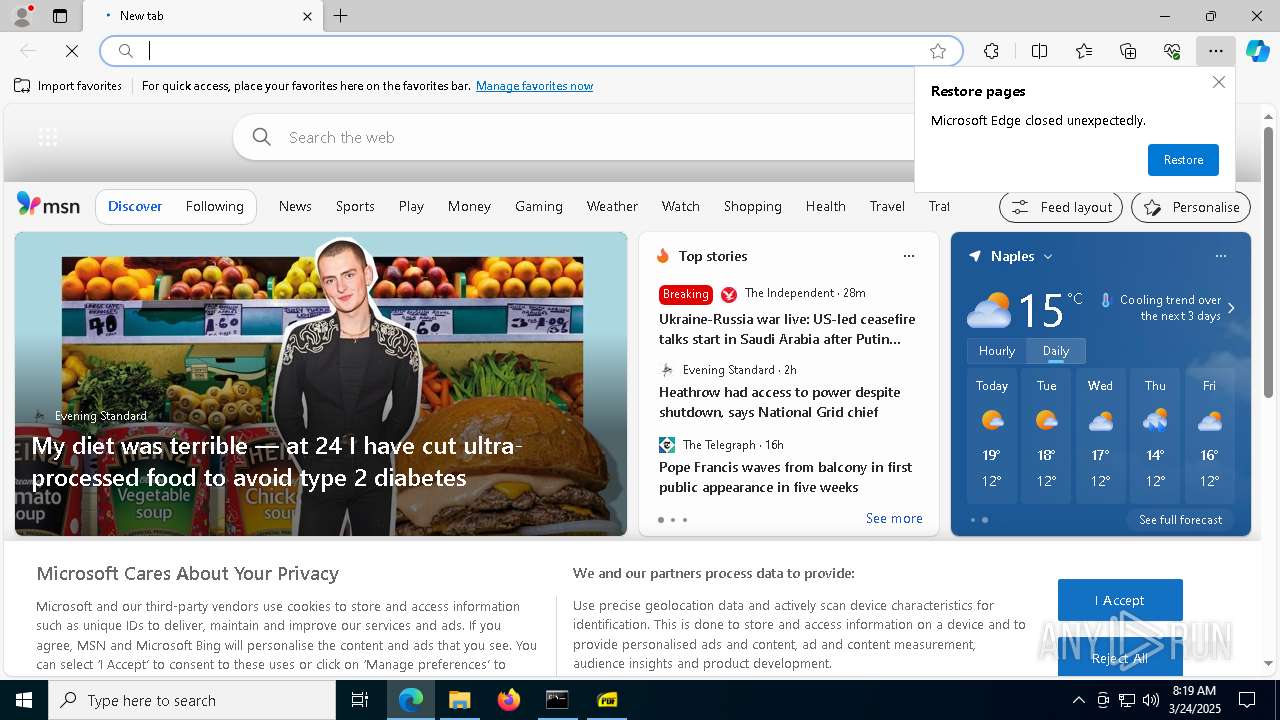Viewport: 1280px width, 720px height.
Task: Close the Restore pages popup
Action: pyautogui.click(x=1218, y=82)
